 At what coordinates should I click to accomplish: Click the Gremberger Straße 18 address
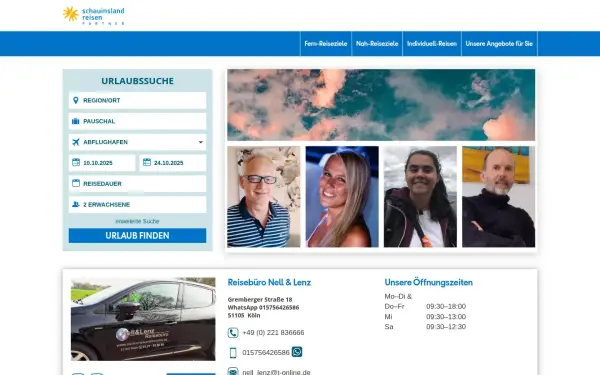260,299
